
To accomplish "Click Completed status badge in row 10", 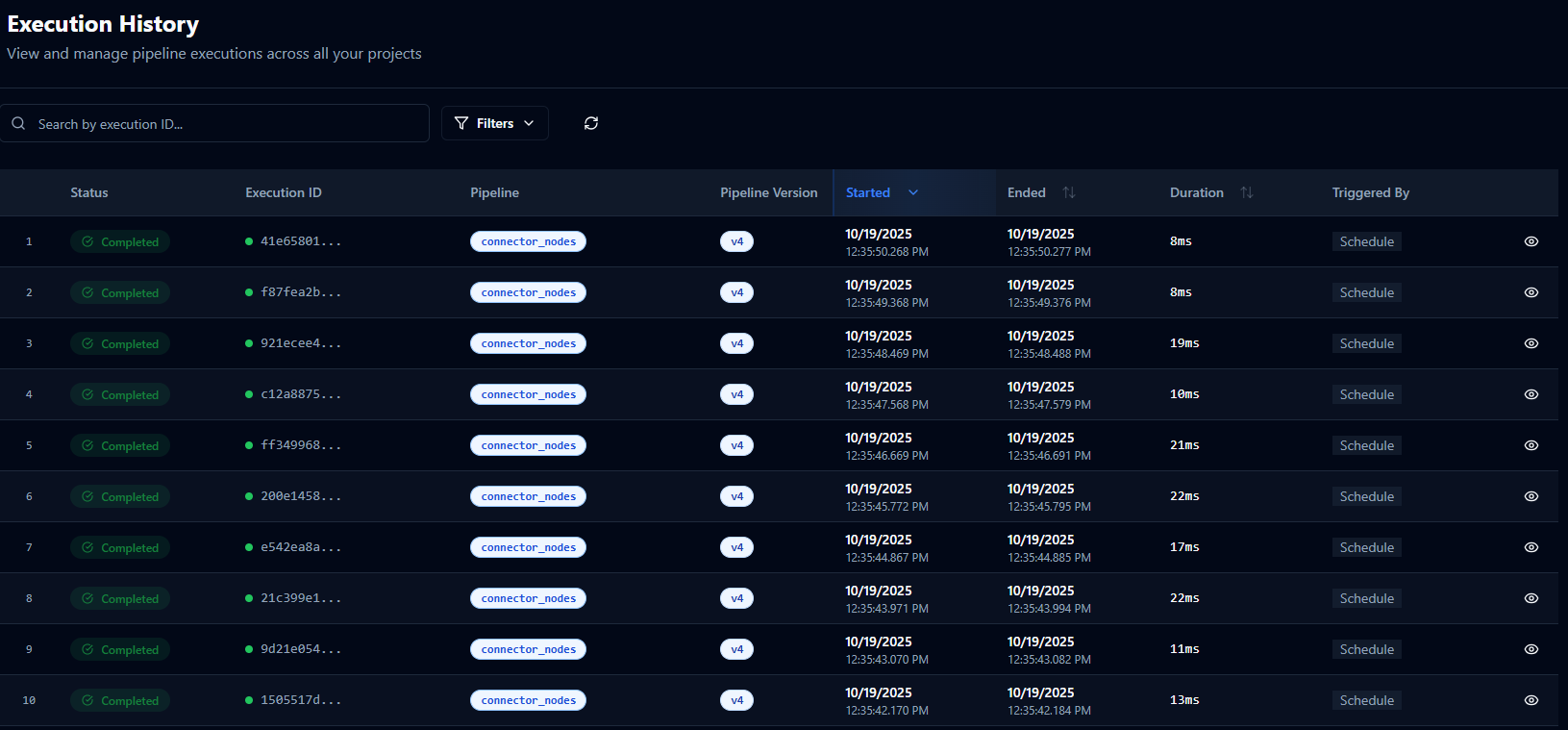I will click(120, 700).
